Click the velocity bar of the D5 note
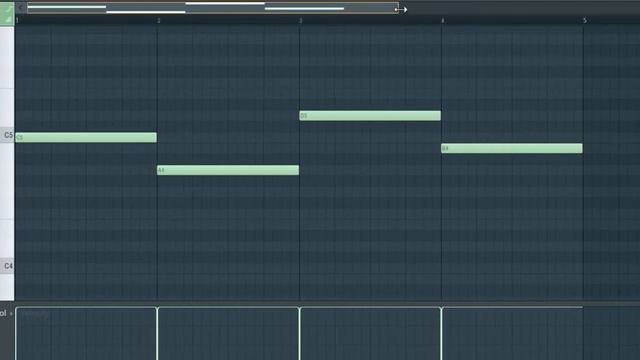 pos(300,333)
